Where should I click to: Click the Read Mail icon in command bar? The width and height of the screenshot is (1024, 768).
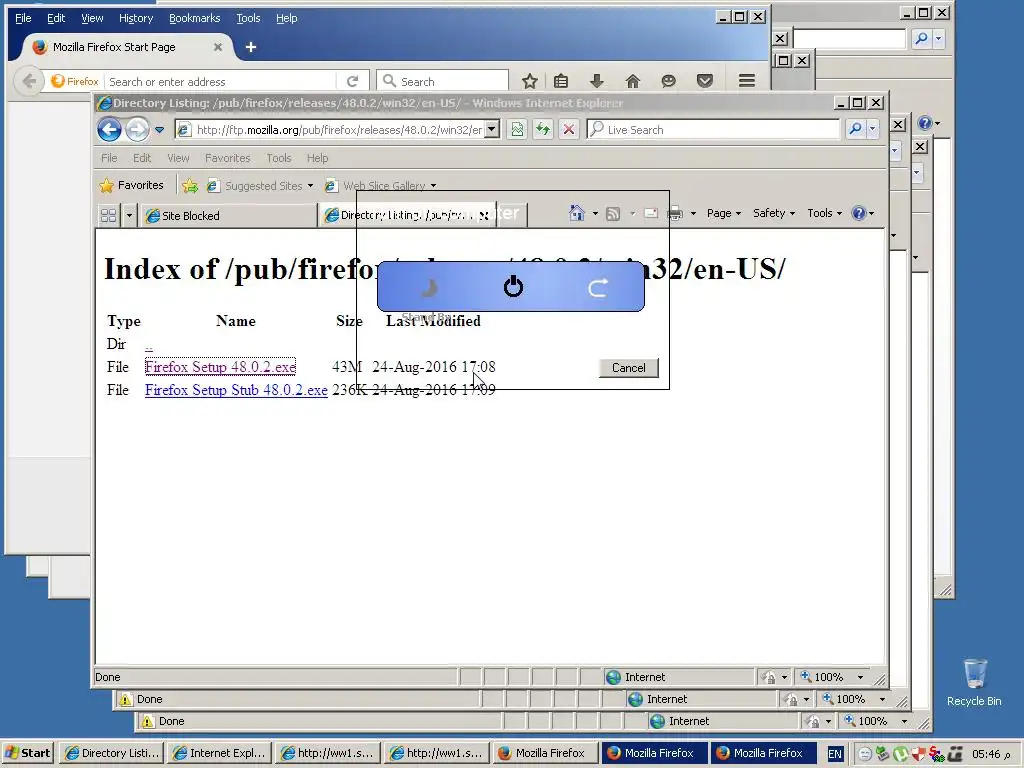click(x=650, y=214)
